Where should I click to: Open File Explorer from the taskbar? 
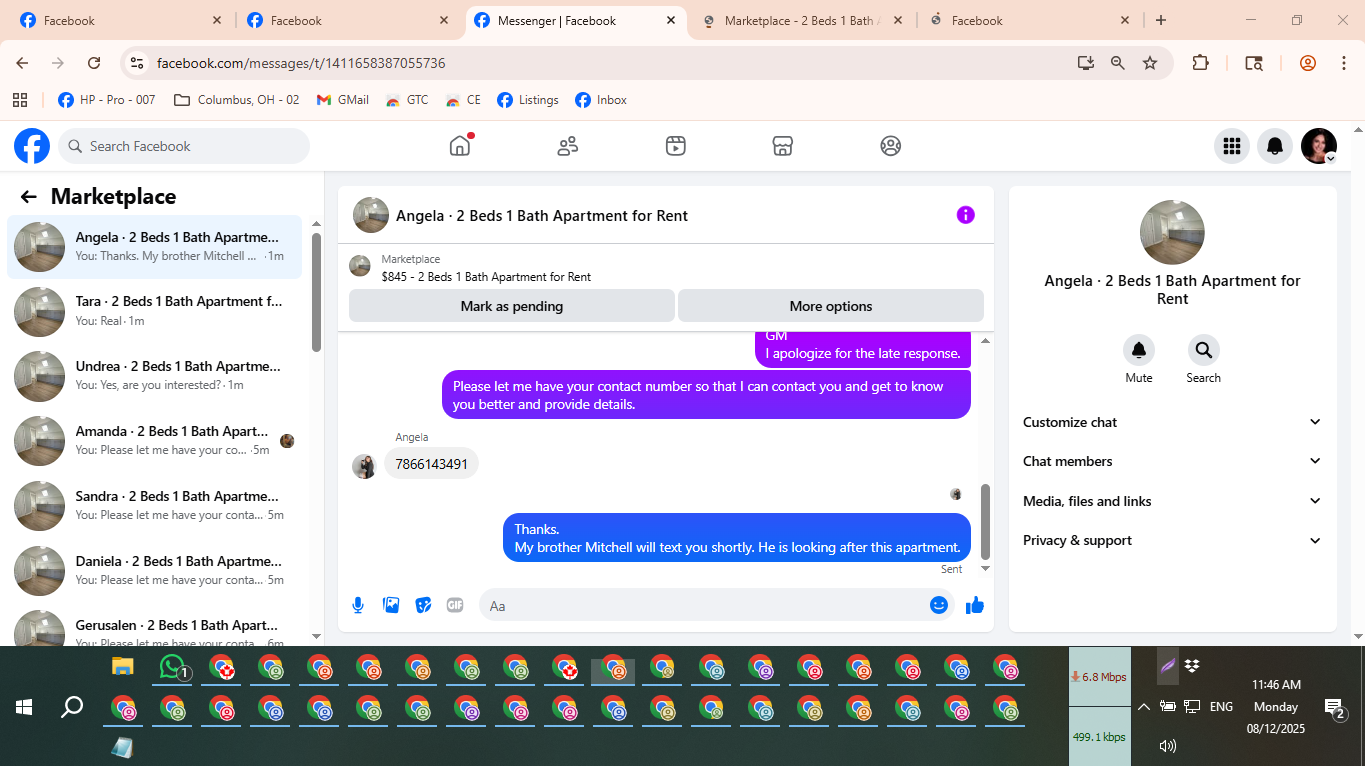click(122, 667)
